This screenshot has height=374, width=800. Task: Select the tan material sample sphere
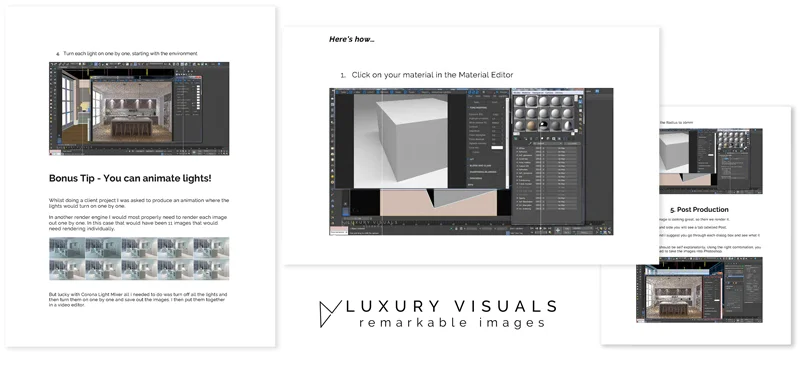coord(531,126)
